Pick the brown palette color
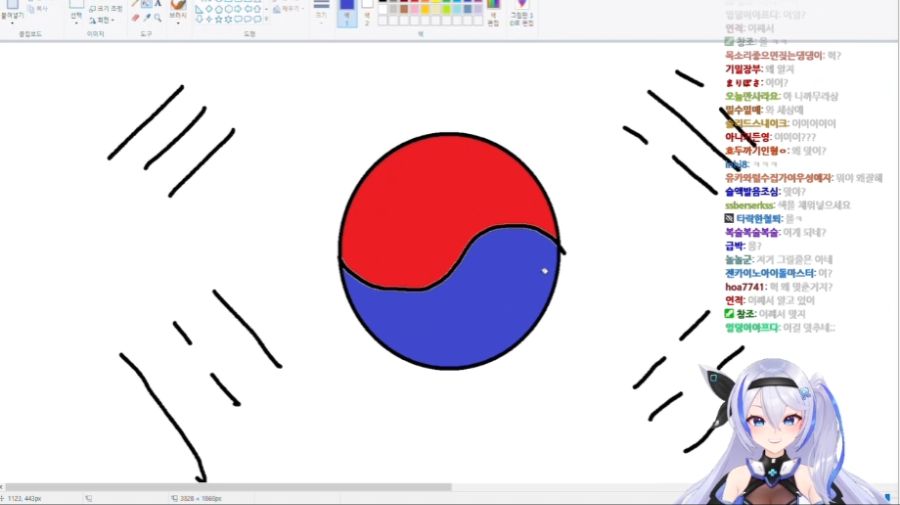 [x=404, y=9]
